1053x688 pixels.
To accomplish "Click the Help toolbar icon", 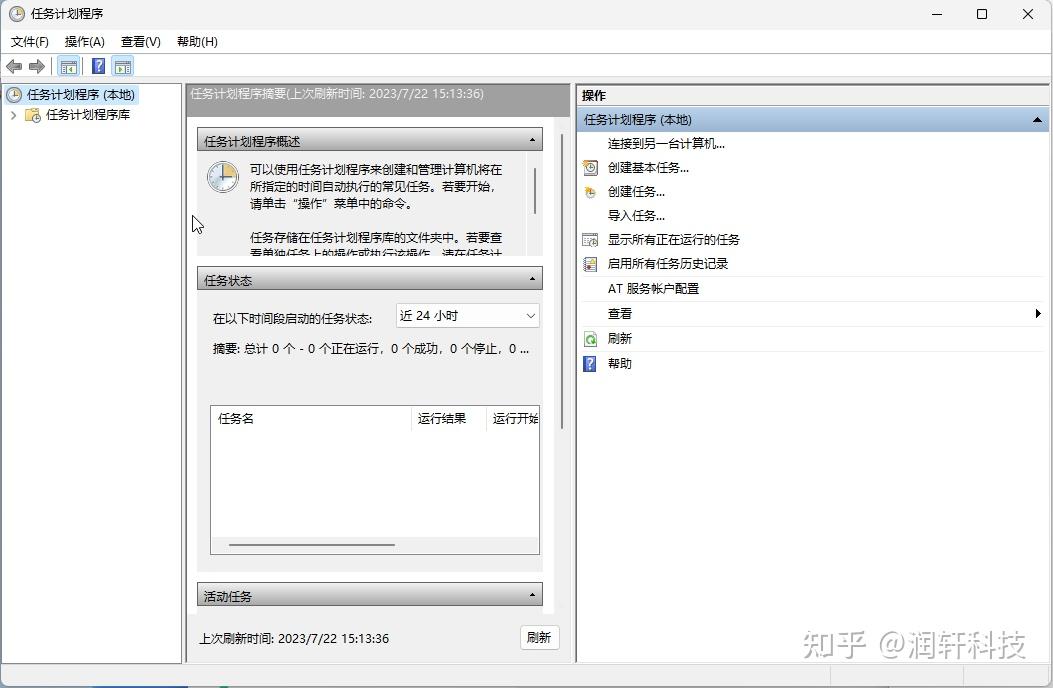I will tap(97, 66).
